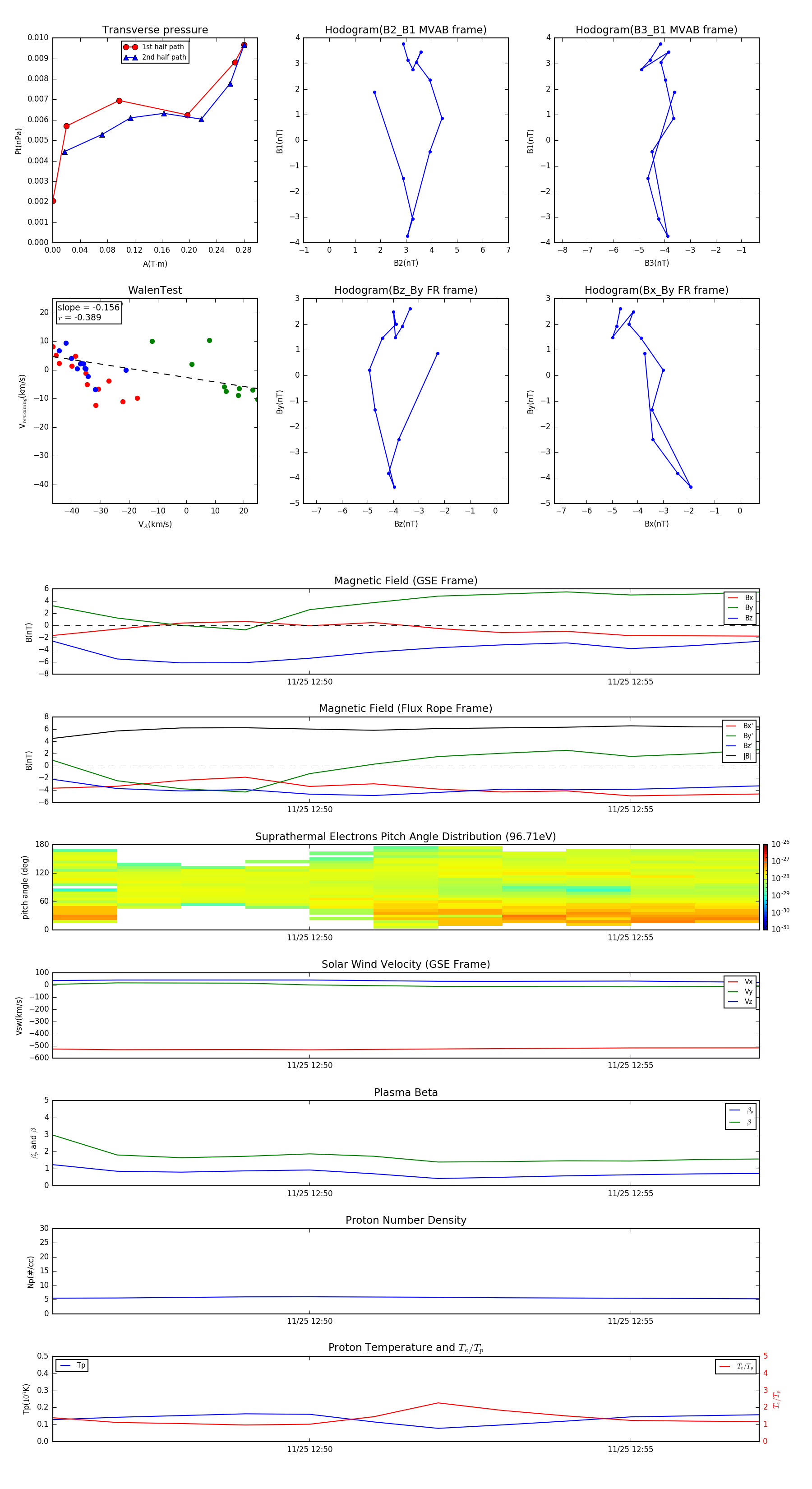The image size is (812, 1489).
Task: Click the VA(km/s) x-axis label in WalenTest
Action: pos(155,524)
